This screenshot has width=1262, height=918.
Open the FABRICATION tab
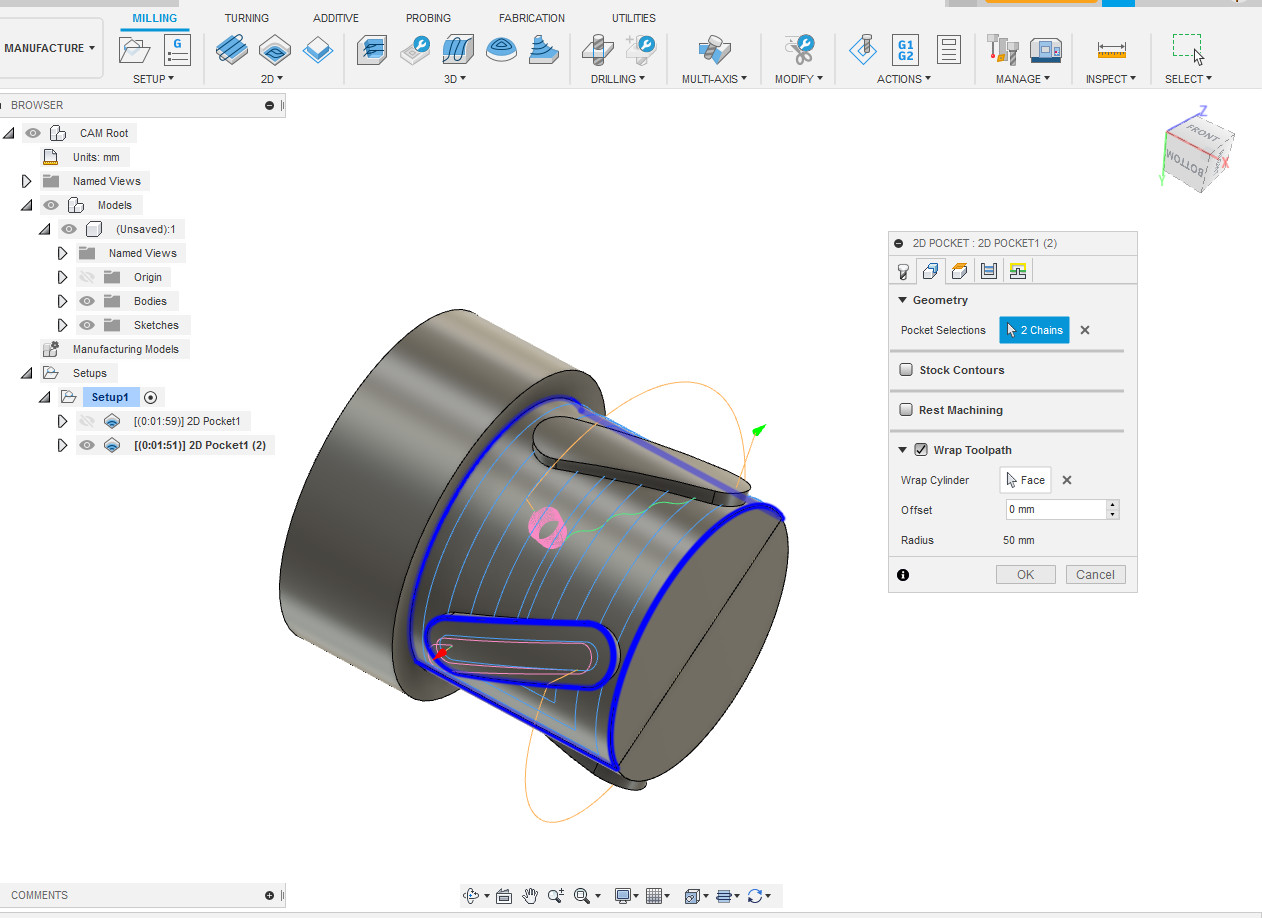tap(531, 17)
